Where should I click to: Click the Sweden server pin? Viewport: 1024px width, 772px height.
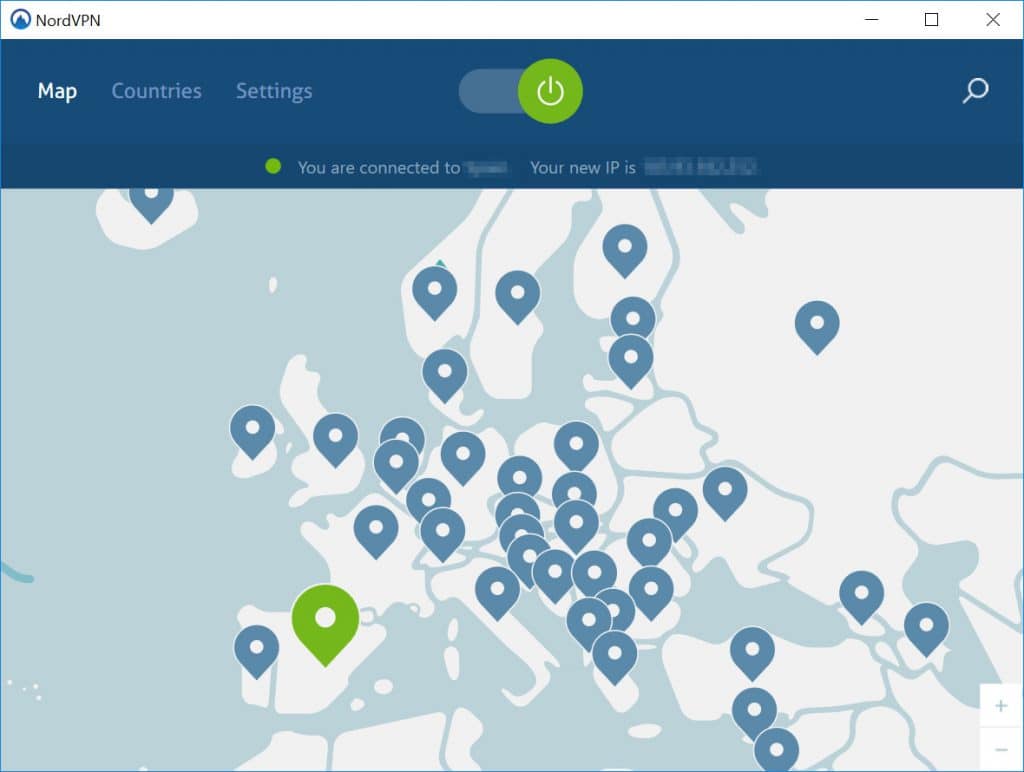pos(517,292)
